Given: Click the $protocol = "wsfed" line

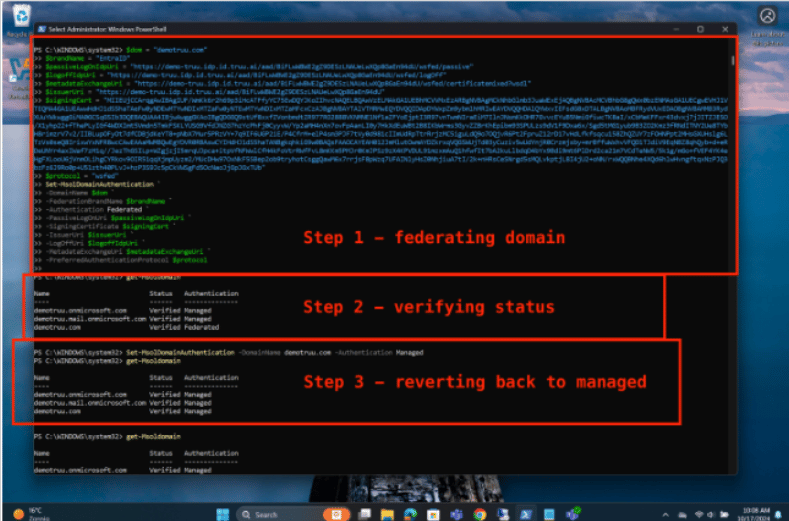Looking at the screenshot, I should tap(76, 176).
